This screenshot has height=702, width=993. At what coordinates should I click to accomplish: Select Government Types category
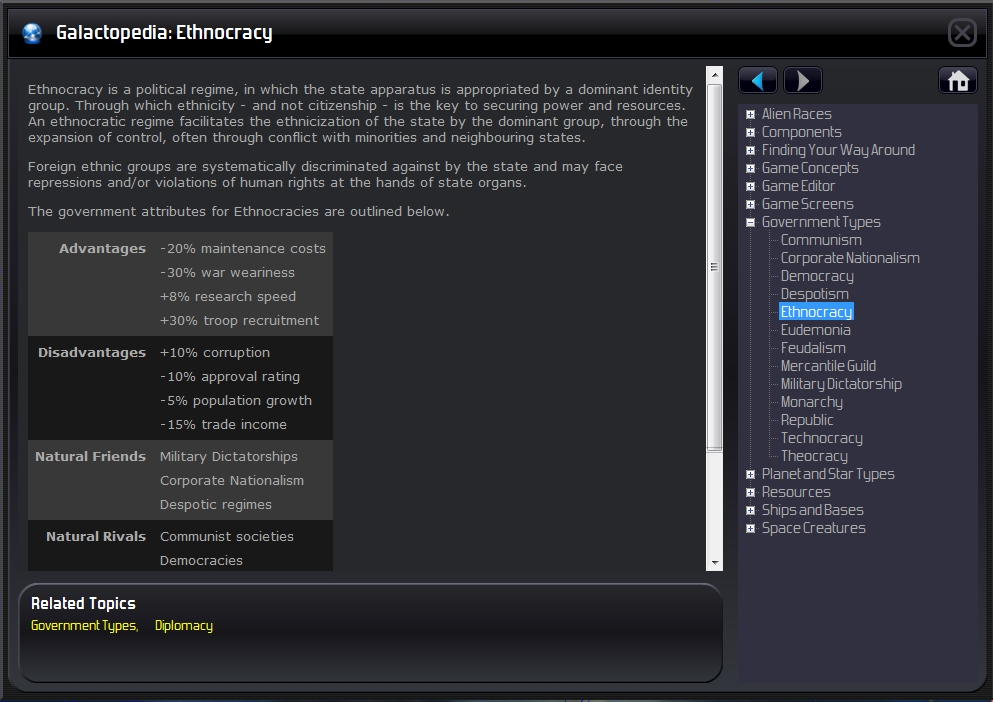pyautogui.click(x=821, y=222)
